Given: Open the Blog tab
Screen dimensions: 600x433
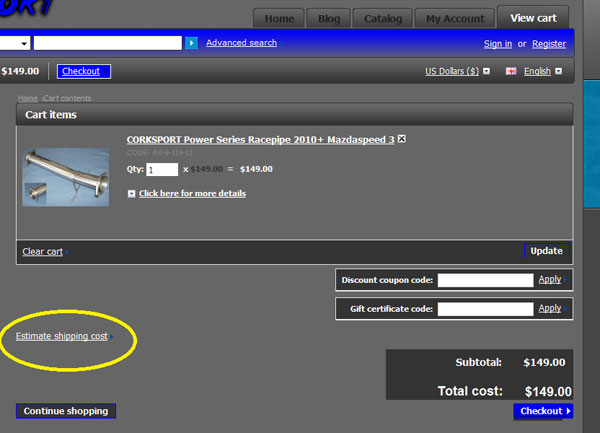Looking at the screenshot, I should click(x=329, y=19).
